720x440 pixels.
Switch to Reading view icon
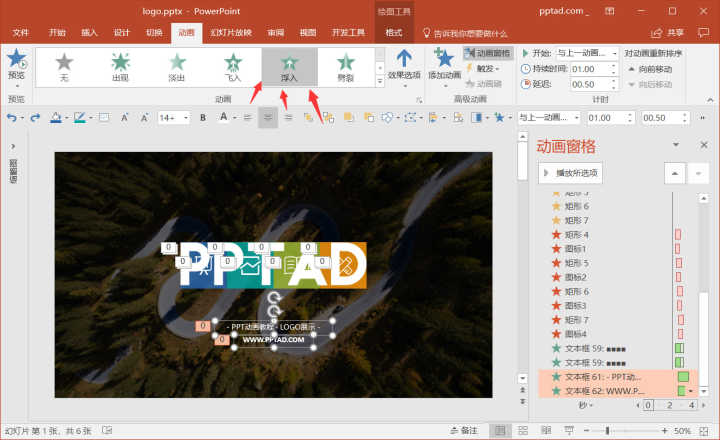click(546, 431)
